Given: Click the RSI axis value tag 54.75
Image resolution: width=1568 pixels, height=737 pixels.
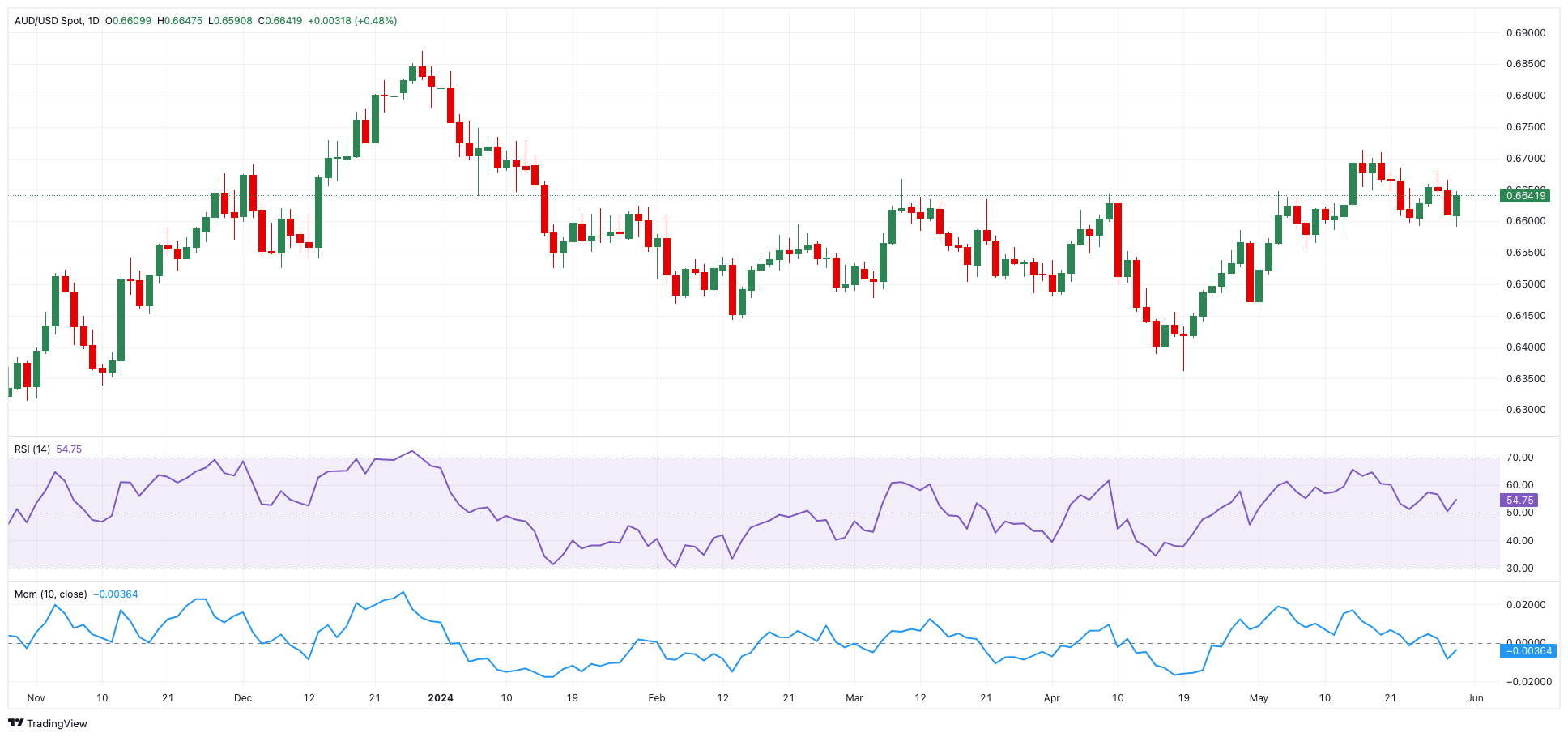Looking at the screenshot, I should (1519, 501).
